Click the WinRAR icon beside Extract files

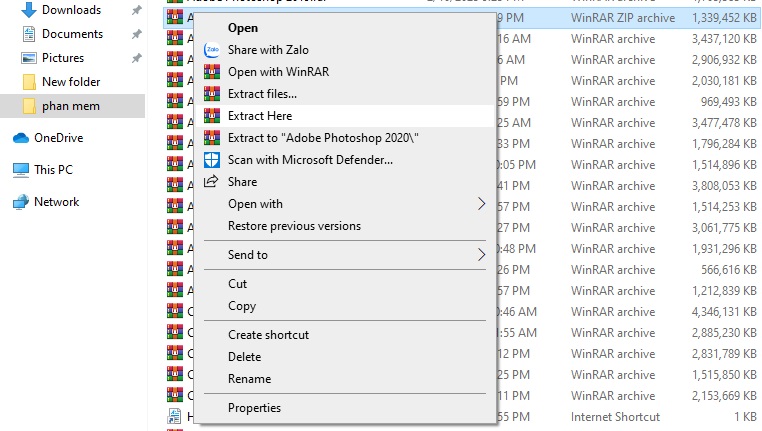[211, 94]
